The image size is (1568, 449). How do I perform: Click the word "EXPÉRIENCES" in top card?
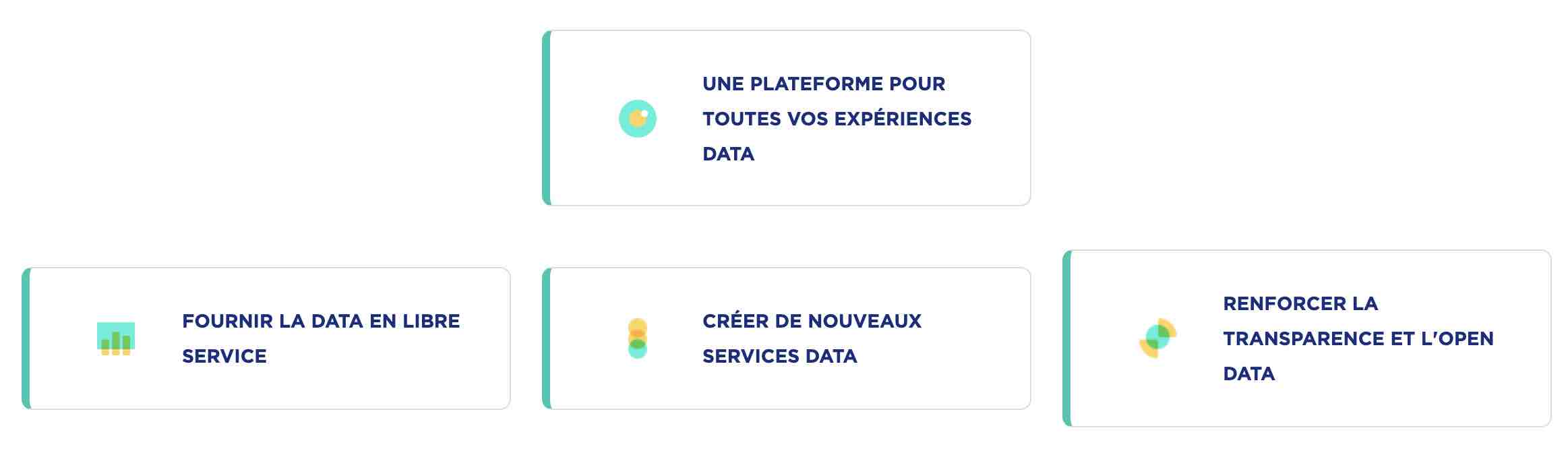(903, 119)
